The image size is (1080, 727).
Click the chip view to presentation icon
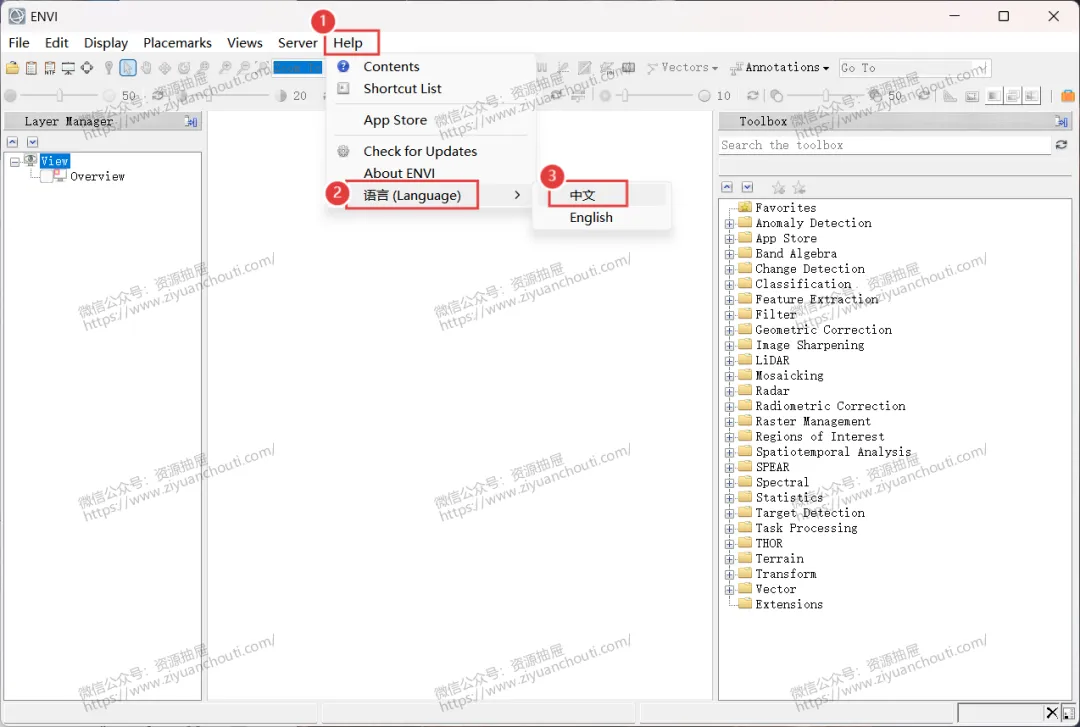(68, 68)
